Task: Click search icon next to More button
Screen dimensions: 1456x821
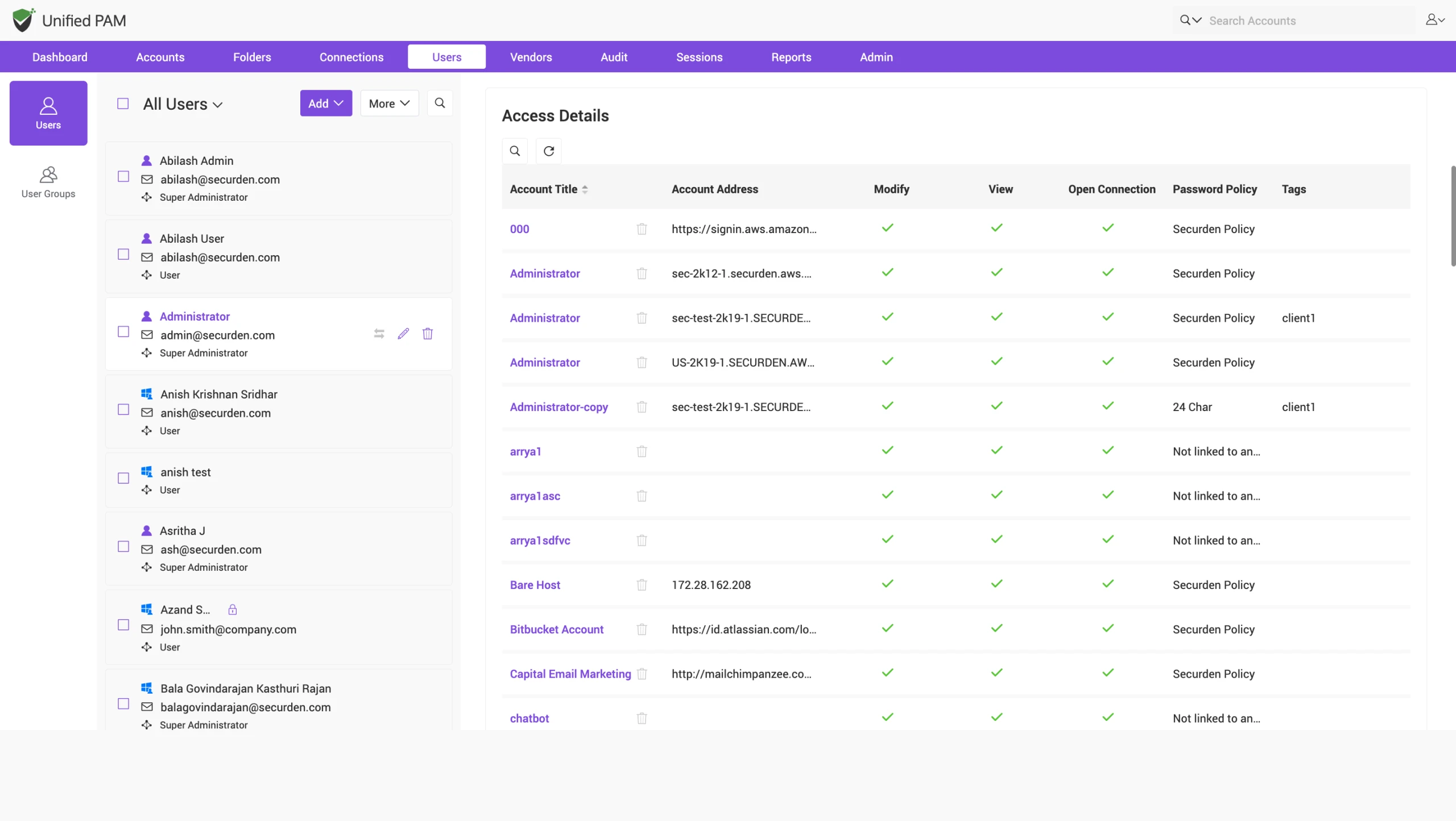Action: (x=440, y=103)
